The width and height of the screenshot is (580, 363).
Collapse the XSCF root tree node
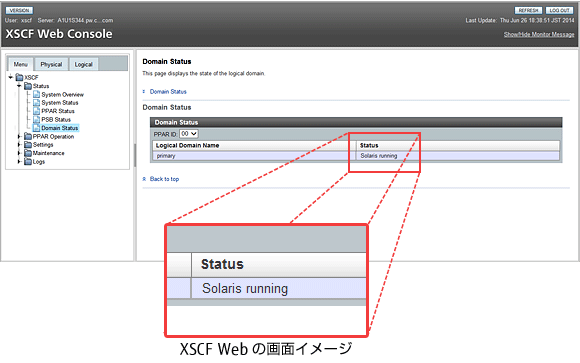click(11, 77)
